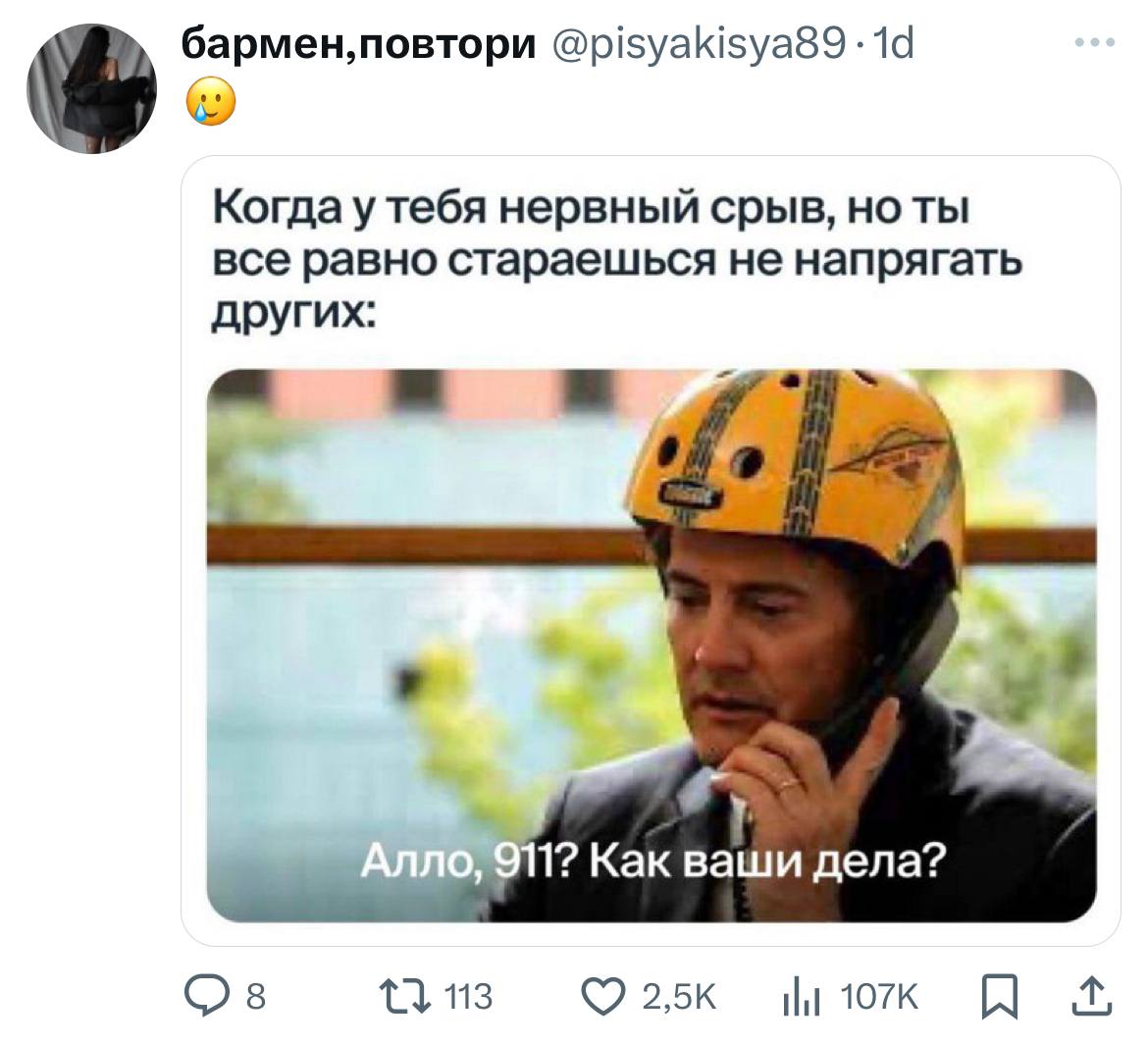Viewport: 1148px width, 1045px height.
Task: Open the reply comment icon
Action: [206, 996]
